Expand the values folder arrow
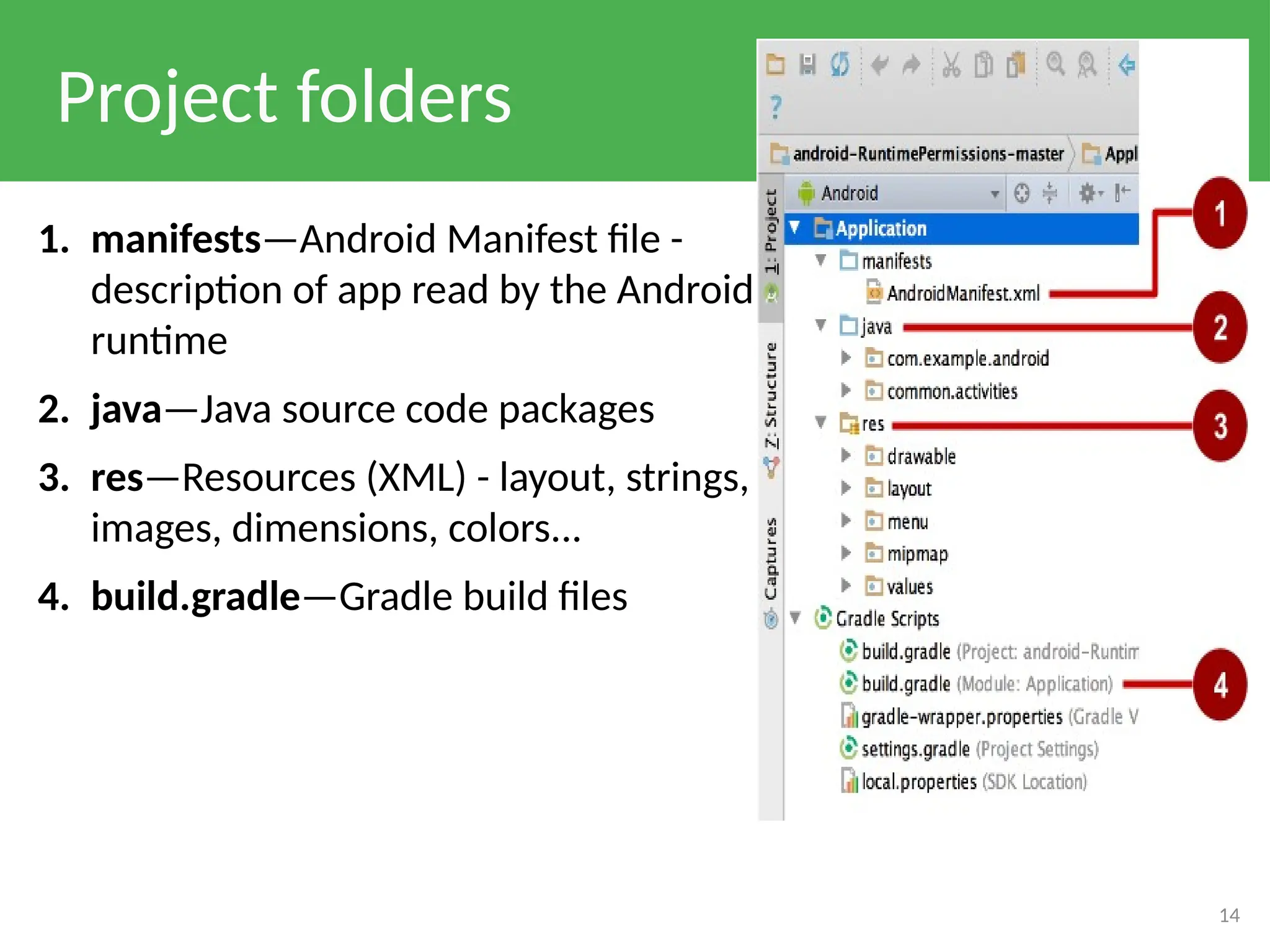1270x952 pixels. [x=846, y=585]
